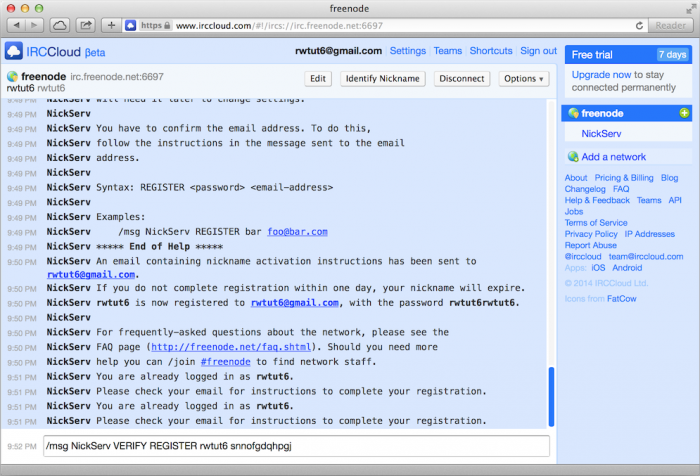700x476 pixels.
Task: Go back with the Safari back arrow
Action: point(17,25)
